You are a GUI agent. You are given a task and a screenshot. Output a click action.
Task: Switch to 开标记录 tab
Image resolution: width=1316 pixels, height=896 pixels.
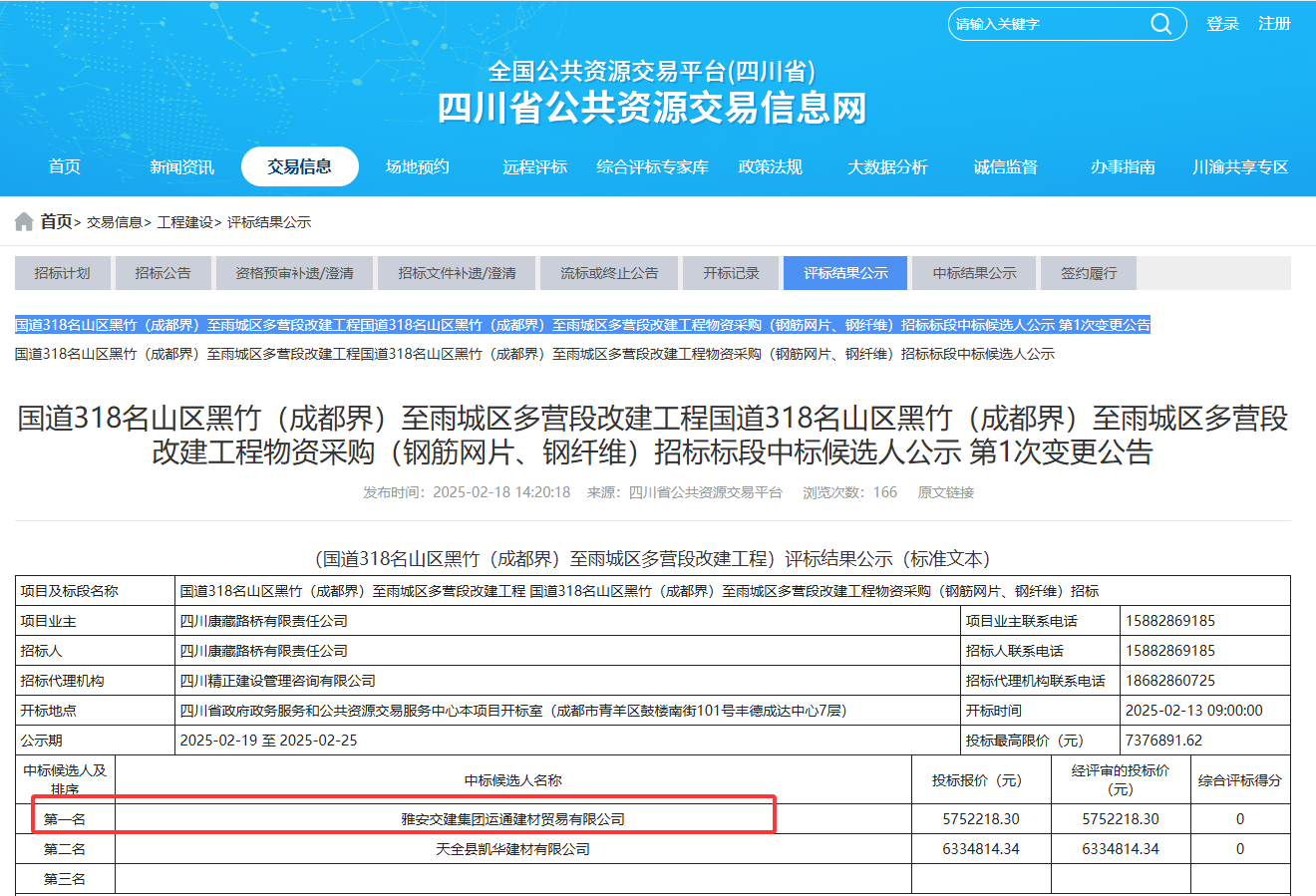(731, 273)
